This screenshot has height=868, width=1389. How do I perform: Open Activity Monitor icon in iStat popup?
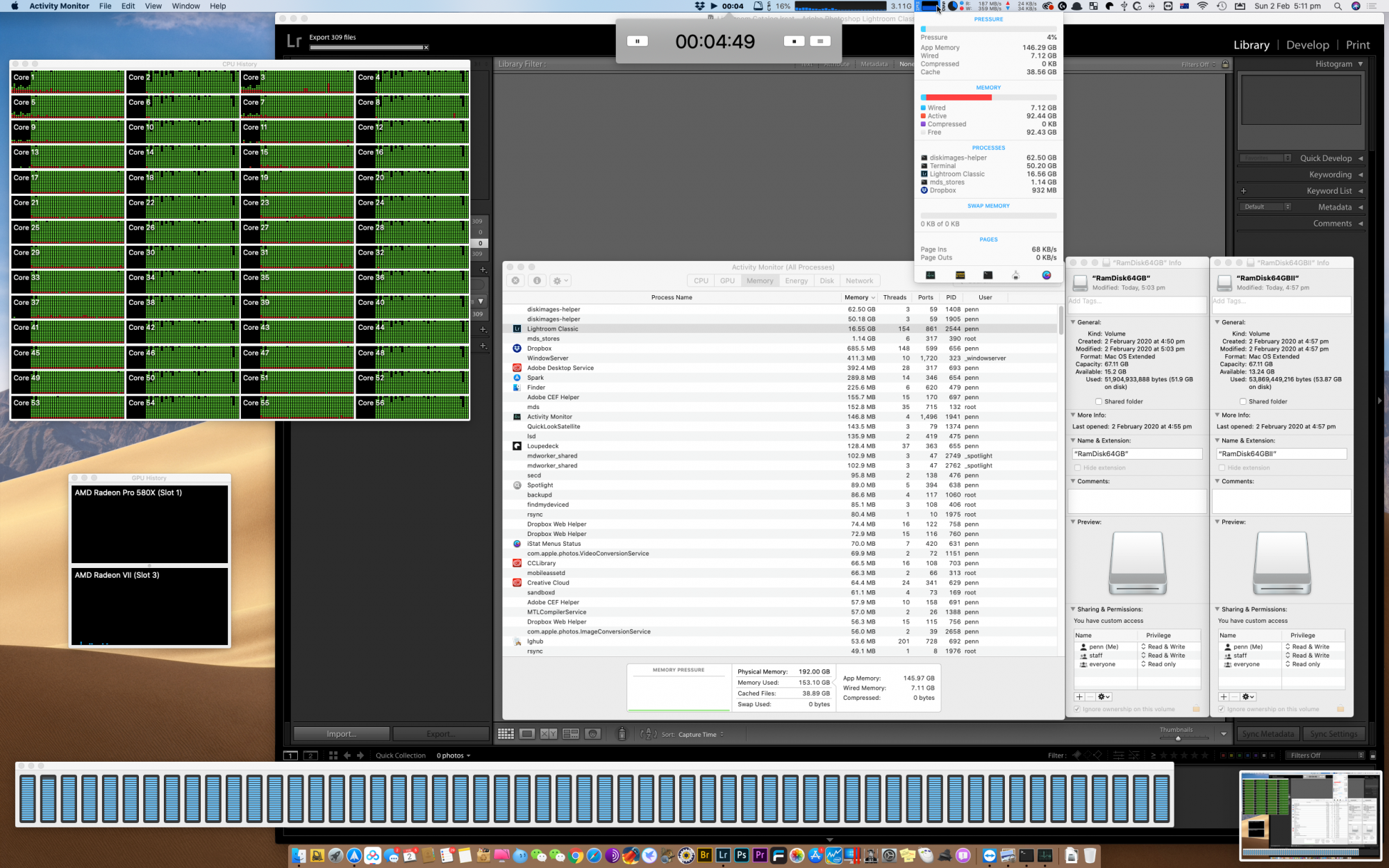pos(931,275)
